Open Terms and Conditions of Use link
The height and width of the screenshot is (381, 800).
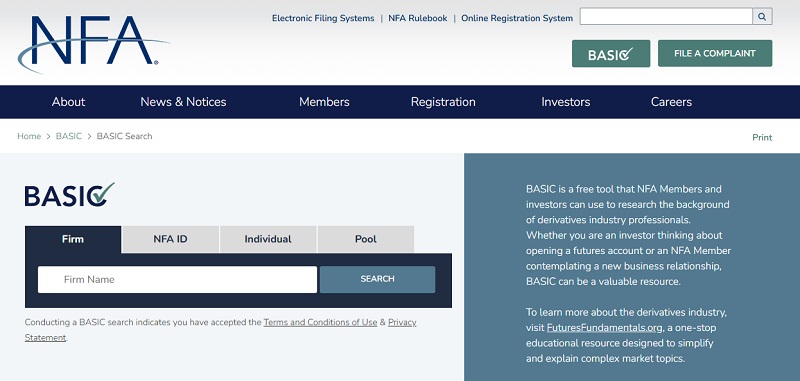click(320, 322)
